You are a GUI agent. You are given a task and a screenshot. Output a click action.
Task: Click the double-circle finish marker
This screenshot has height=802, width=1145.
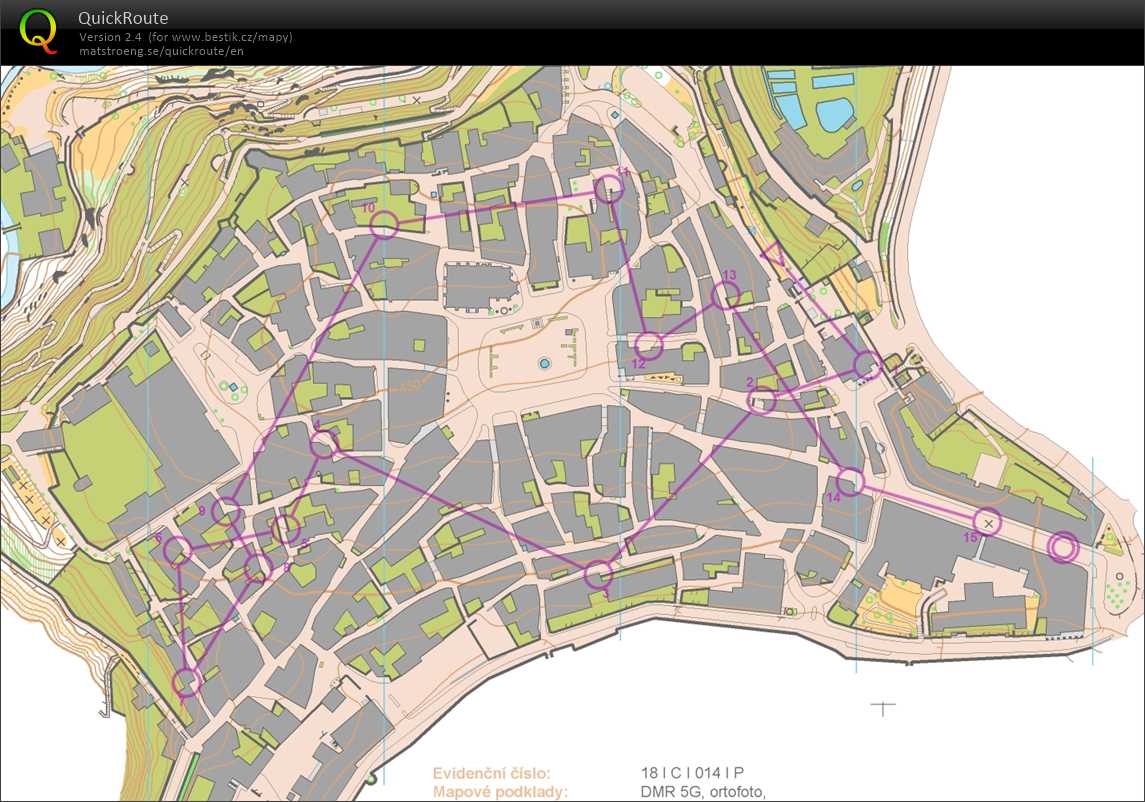[1063, 547]
